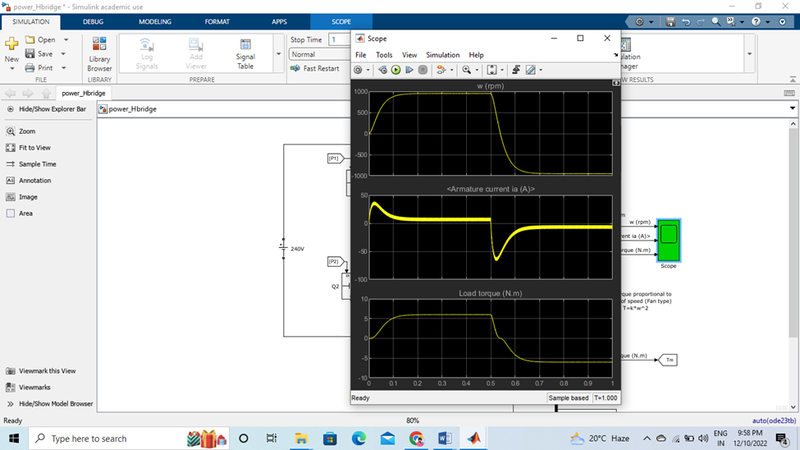
Task: Switch to the FORMAT ribbon tab
Action: (x=217, y=22)
